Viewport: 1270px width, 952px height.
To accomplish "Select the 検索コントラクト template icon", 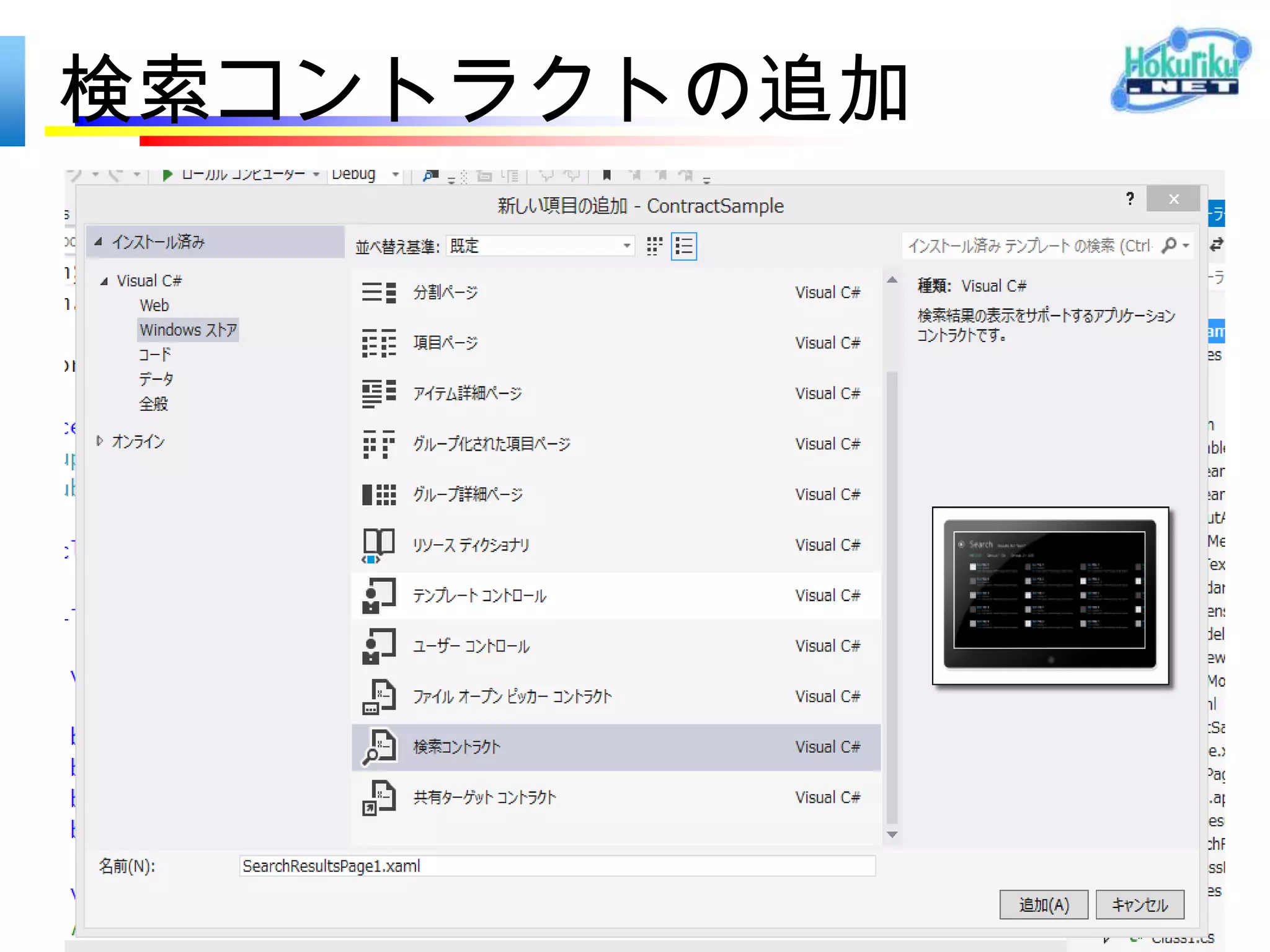I will [379, 747].
